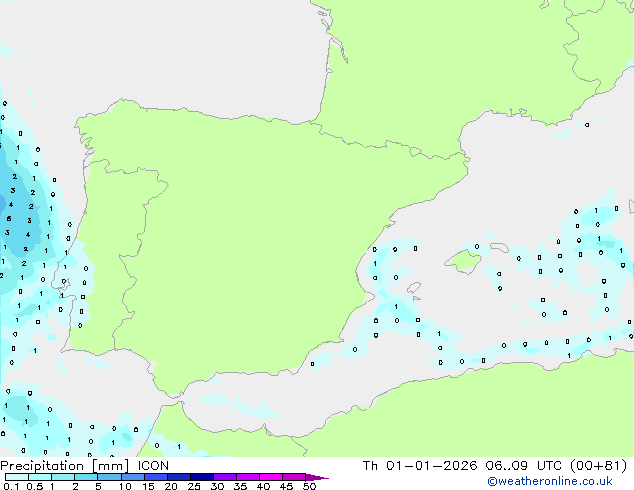Viewport: 634px width, 490px height.
Task: Click the Menorca island outline
Action: (499, 247)
